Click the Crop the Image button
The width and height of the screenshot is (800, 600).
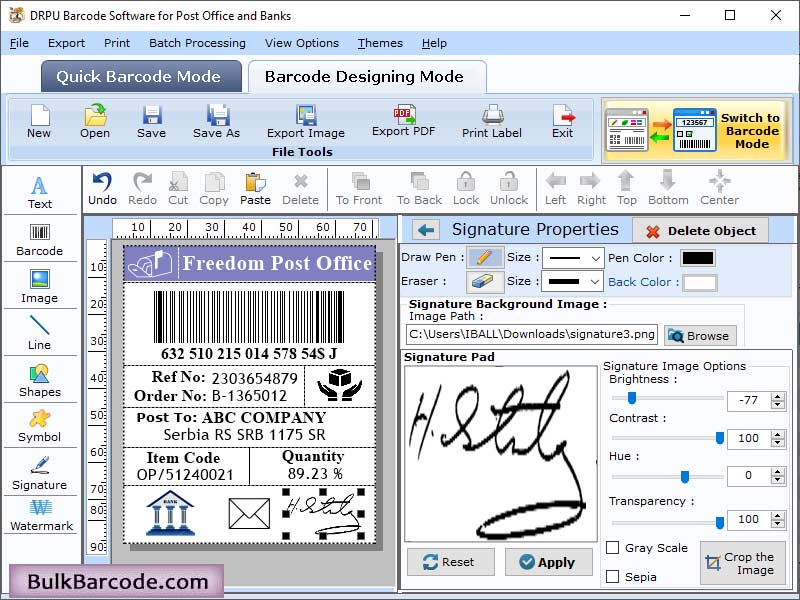pos(742,563)
